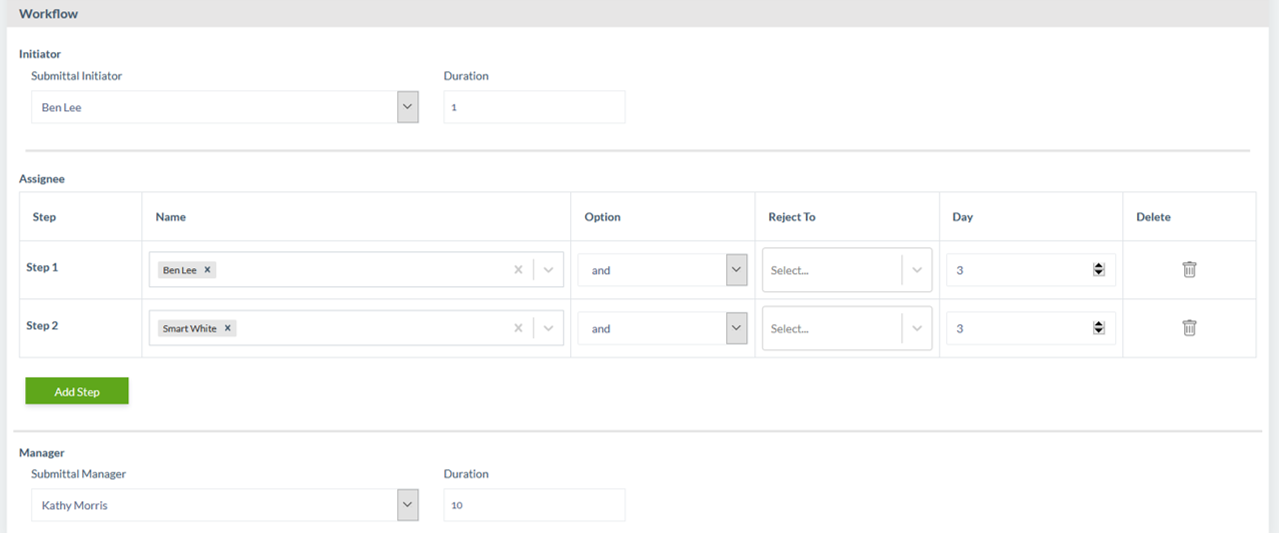Clear all names in Step 1 field
The height and width of the screenshot is (533, 1279).
518,270
